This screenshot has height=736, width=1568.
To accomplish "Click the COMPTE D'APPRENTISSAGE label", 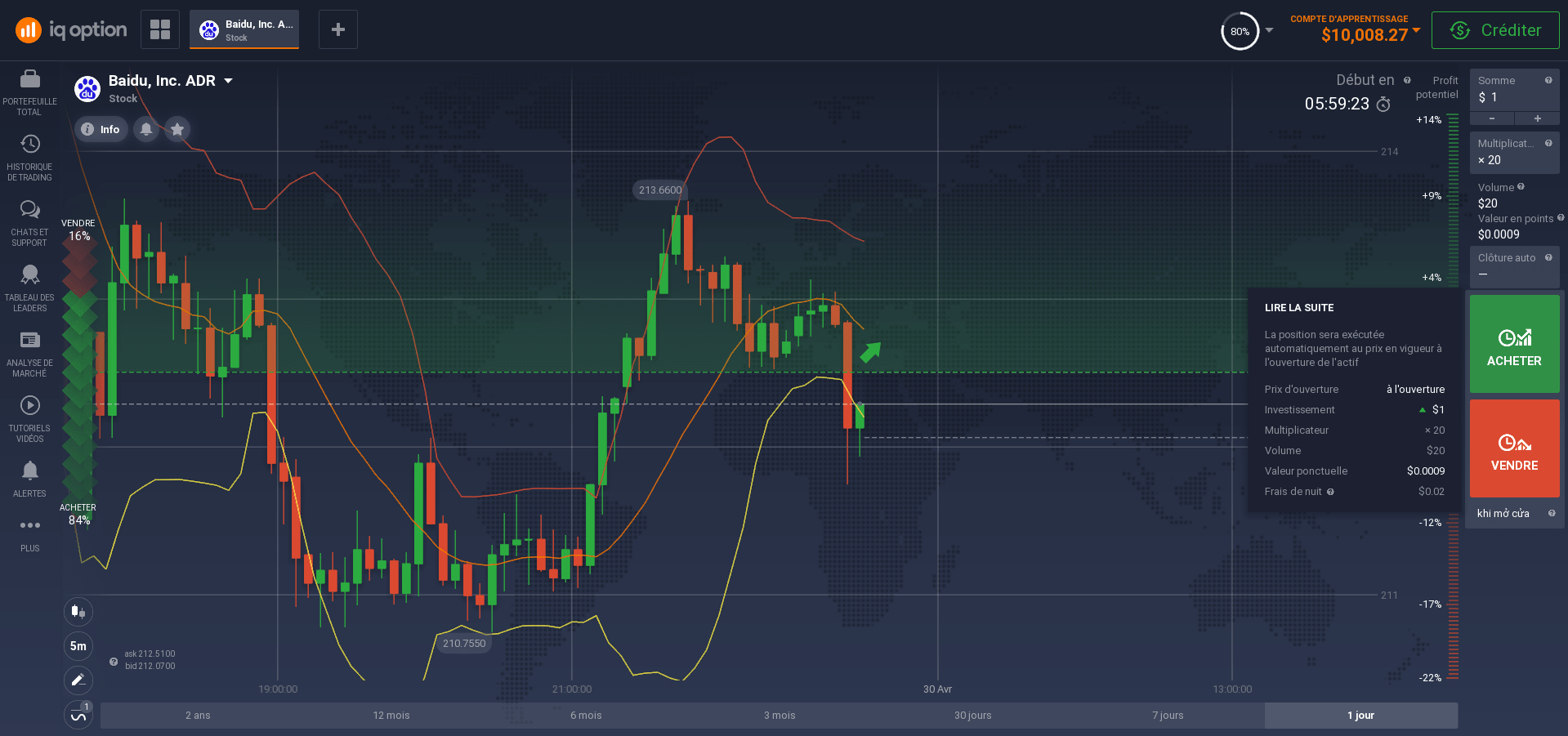I will [1349, 19].
